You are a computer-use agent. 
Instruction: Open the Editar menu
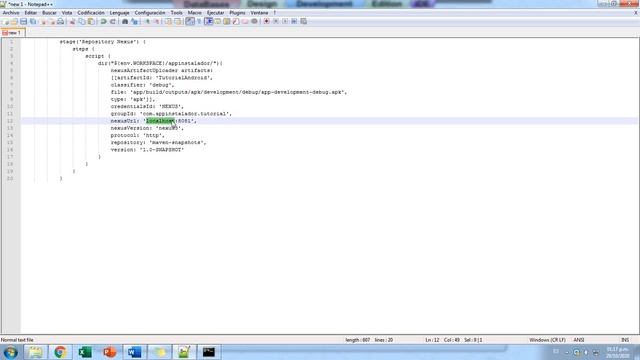pyautogui.click(x=31, y=13)
